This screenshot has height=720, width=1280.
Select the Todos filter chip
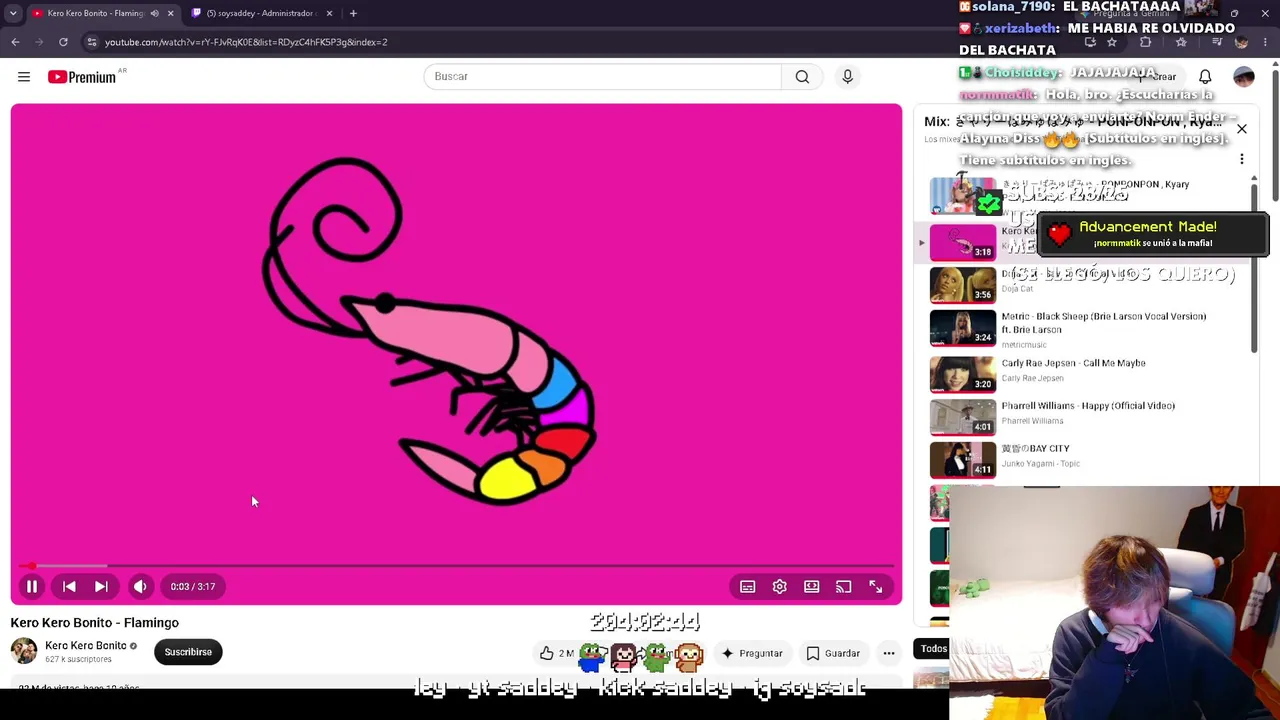934,649
